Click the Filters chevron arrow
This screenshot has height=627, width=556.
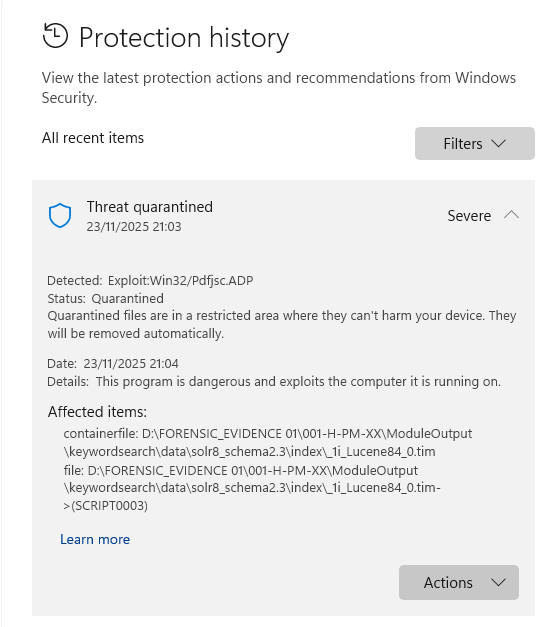pos(498,144)
